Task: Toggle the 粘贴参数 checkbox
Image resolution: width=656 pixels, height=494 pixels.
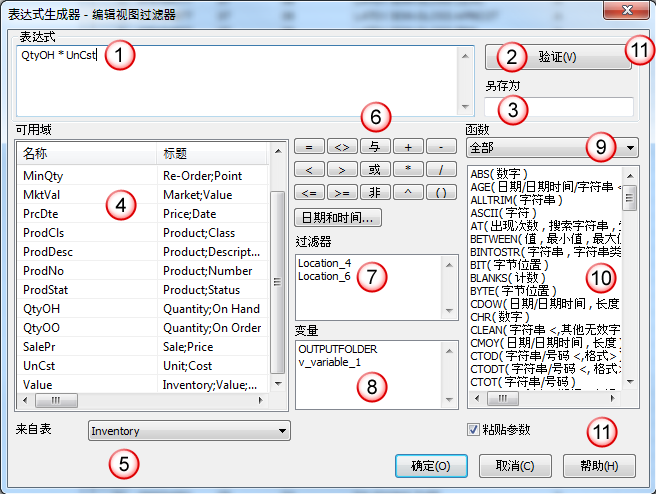Action: tap(474, 430)
